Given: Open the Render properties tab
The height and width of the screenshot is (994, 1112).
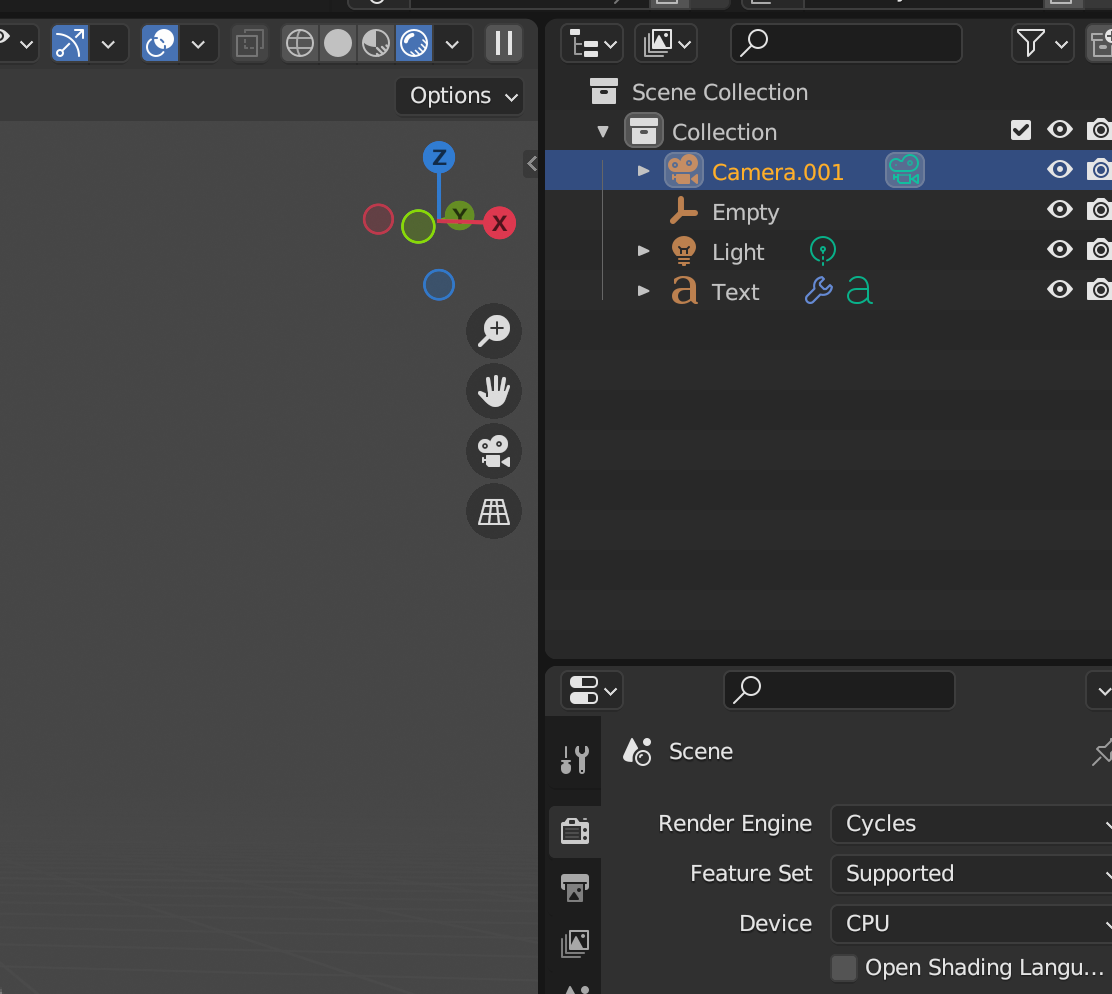Looking at the screenshot, I should tap(574, 831).
